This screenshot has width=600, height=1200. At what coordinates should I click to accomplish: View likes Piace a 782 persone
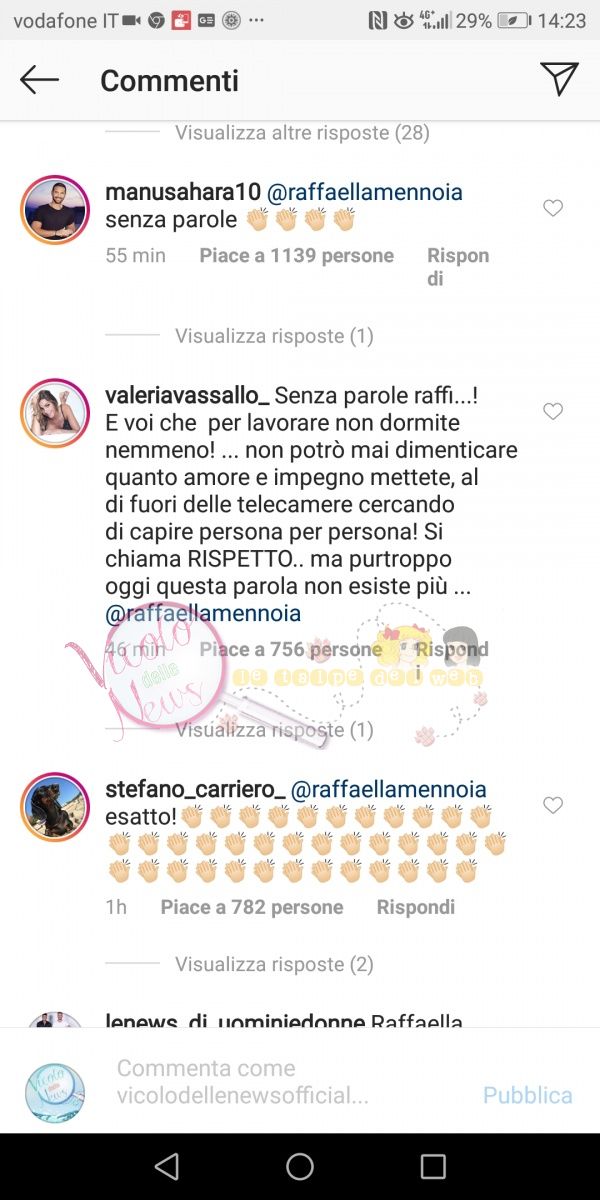(x=252, y=907)
